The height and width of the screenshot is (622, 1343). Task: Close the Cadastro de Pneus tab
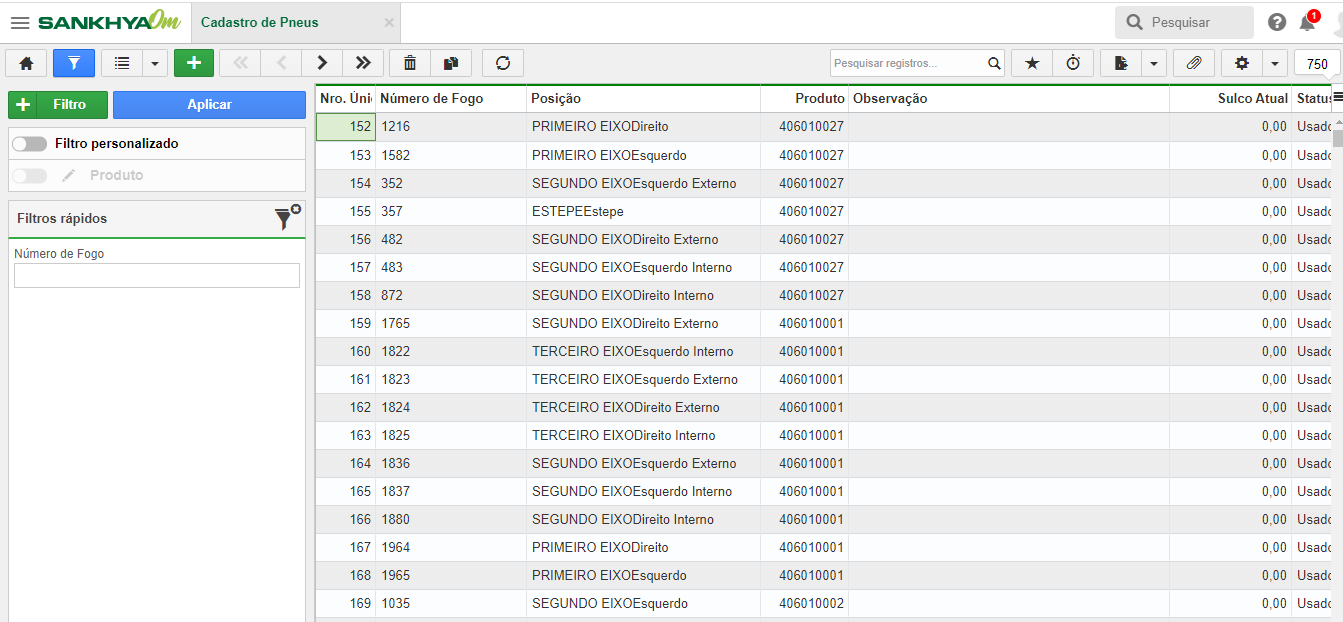(389, 22)
